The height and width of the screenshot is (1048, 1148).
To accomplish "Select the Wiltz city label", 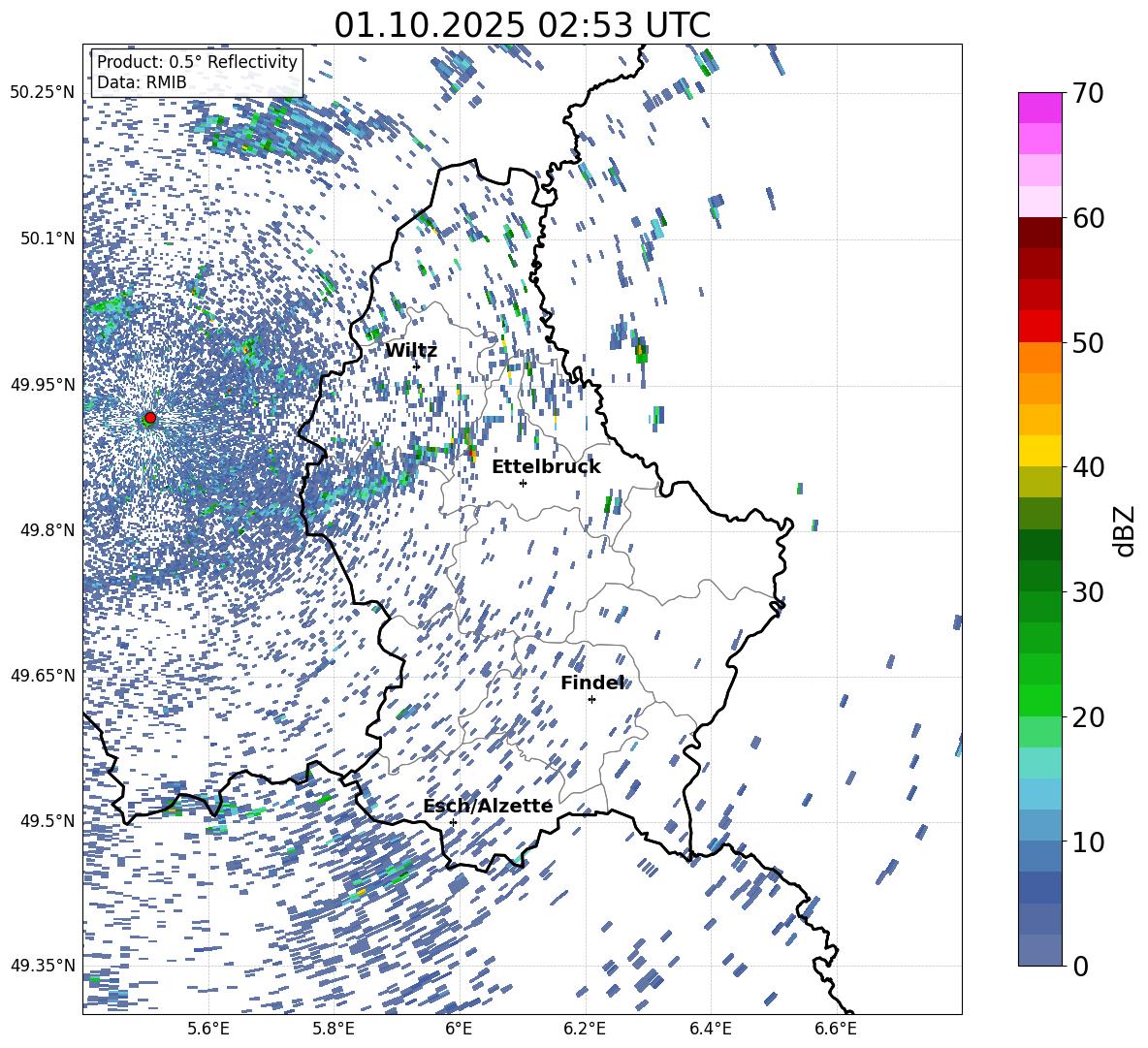I will click(x=411, y=351).
